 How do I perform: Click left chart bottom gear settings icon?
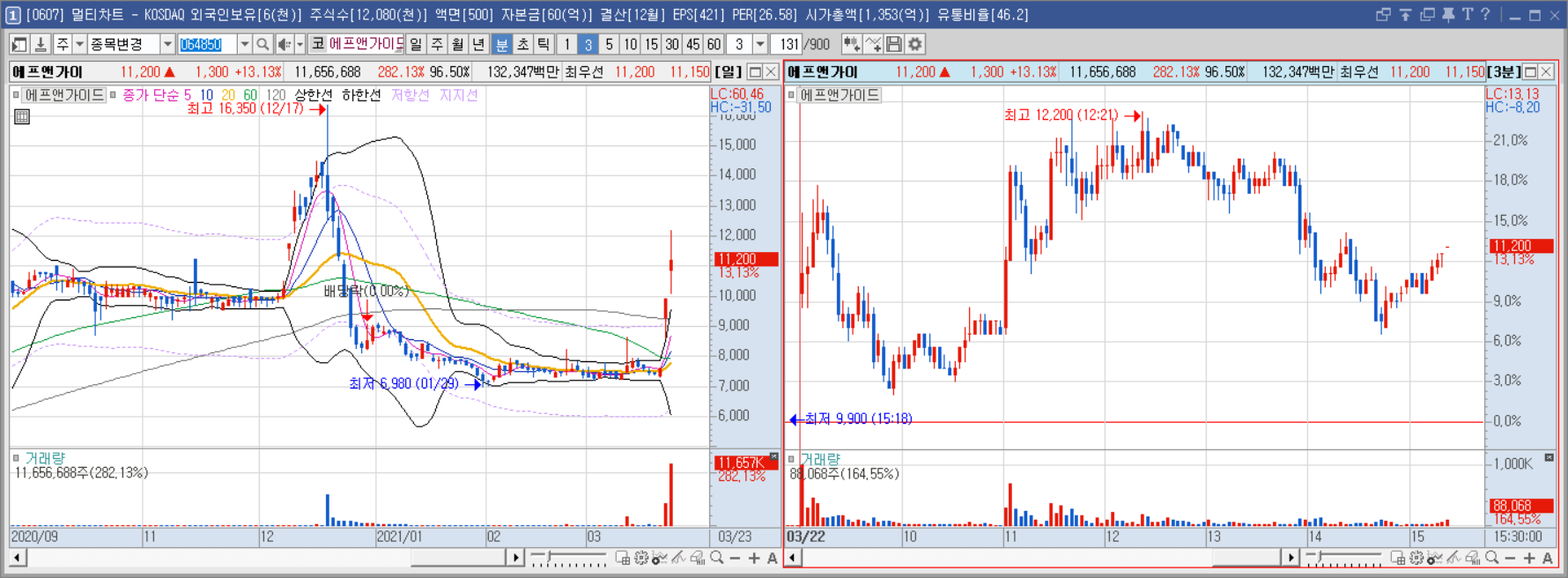641,558
